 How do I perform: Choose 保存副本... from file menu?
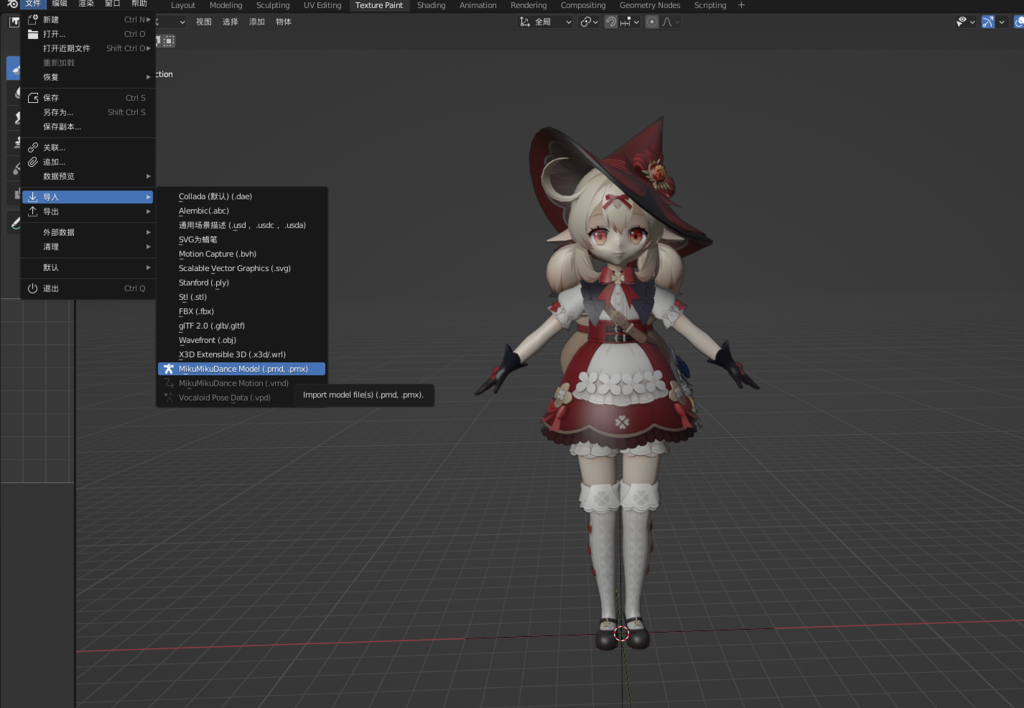pyautogui.click(x=88, y=127)
